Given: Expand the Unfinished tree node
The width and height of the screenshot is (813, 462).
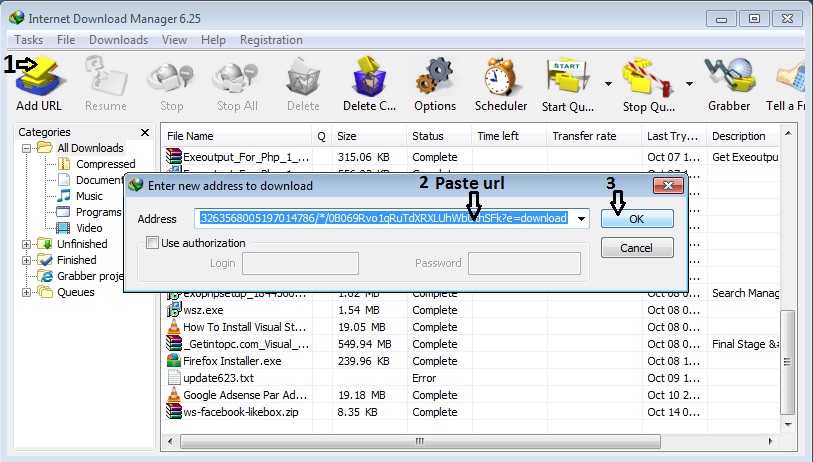Looking at the screenshot, I should point(26,244).
